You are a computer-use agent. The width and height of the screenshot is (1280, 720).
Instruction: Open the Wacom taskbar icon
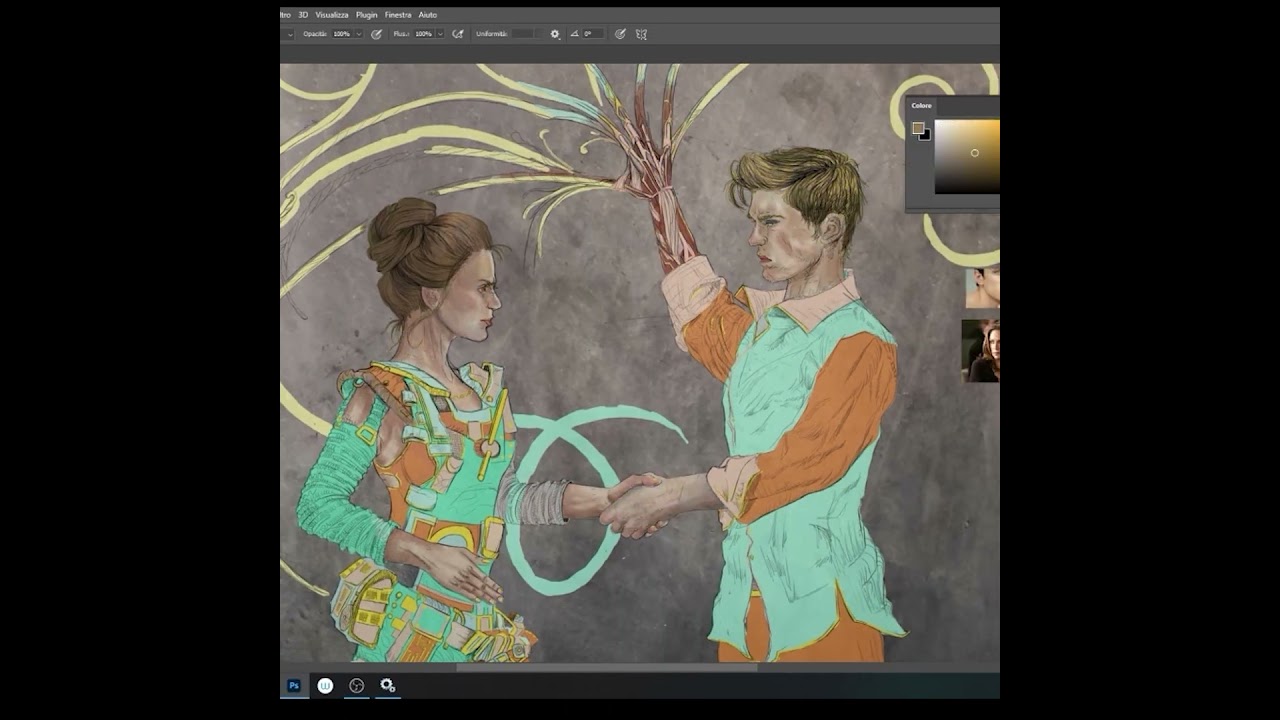point(325,685)
